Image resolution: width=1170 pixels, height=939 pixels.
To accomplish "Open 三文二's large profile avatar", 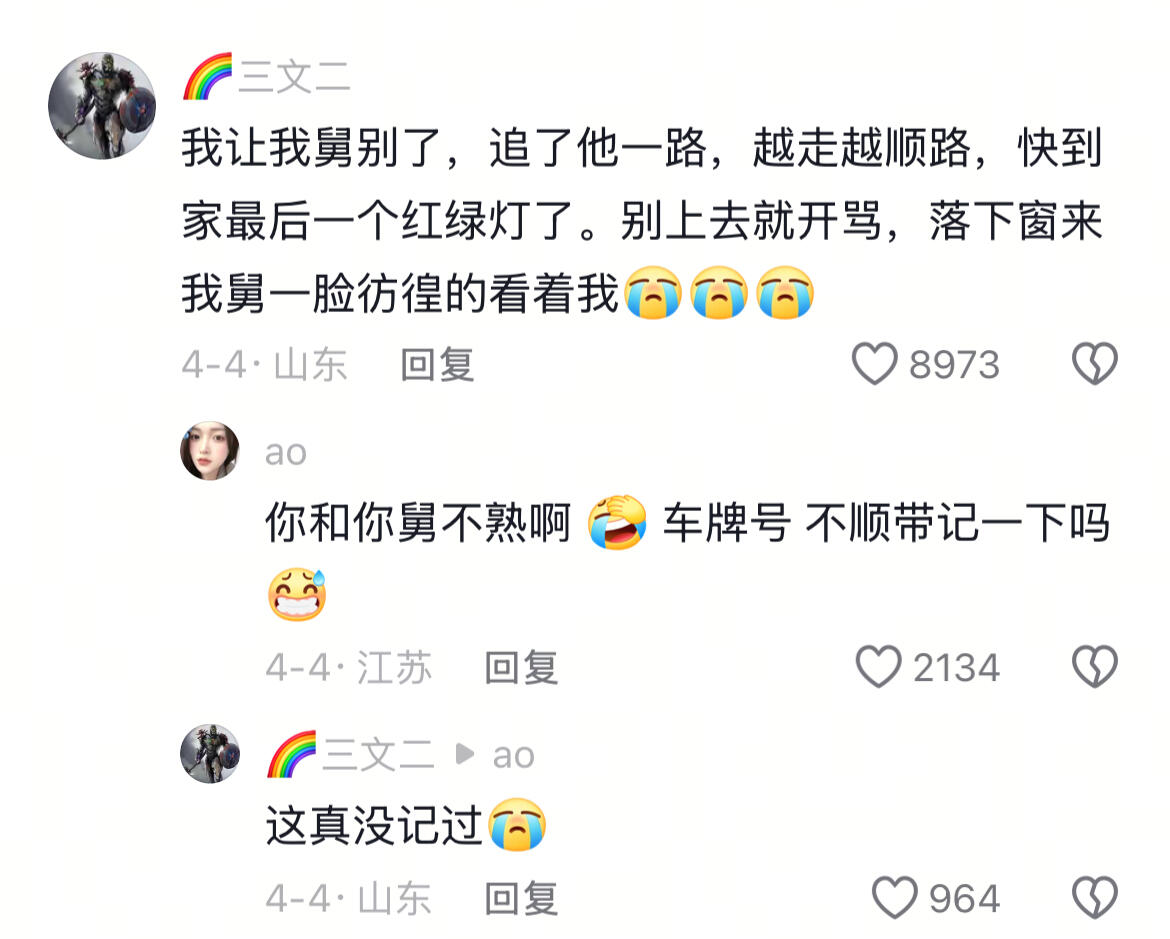I will click(x=102, y=105).
